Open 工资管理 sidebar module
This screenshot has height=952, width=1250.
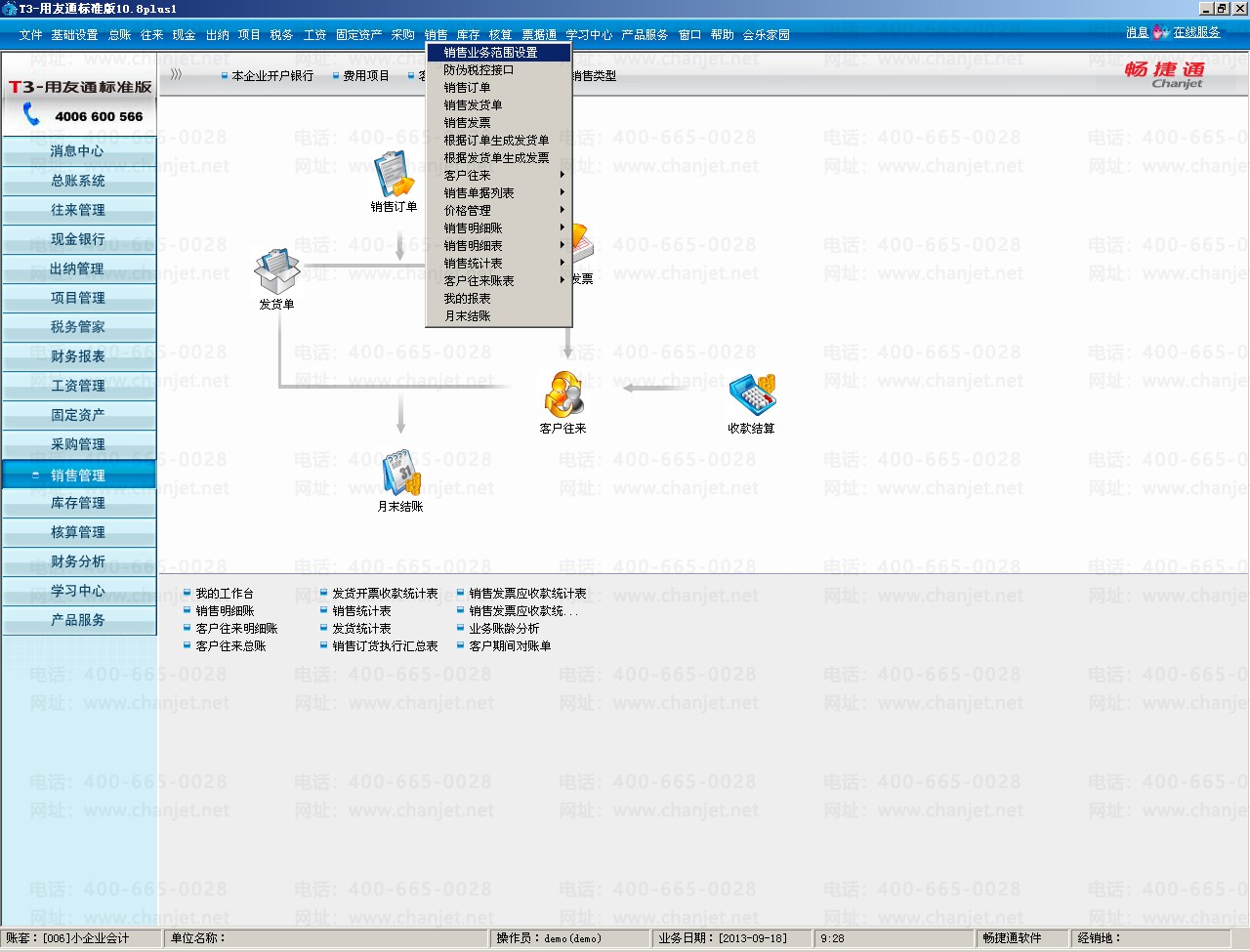[x=78, y=386]
